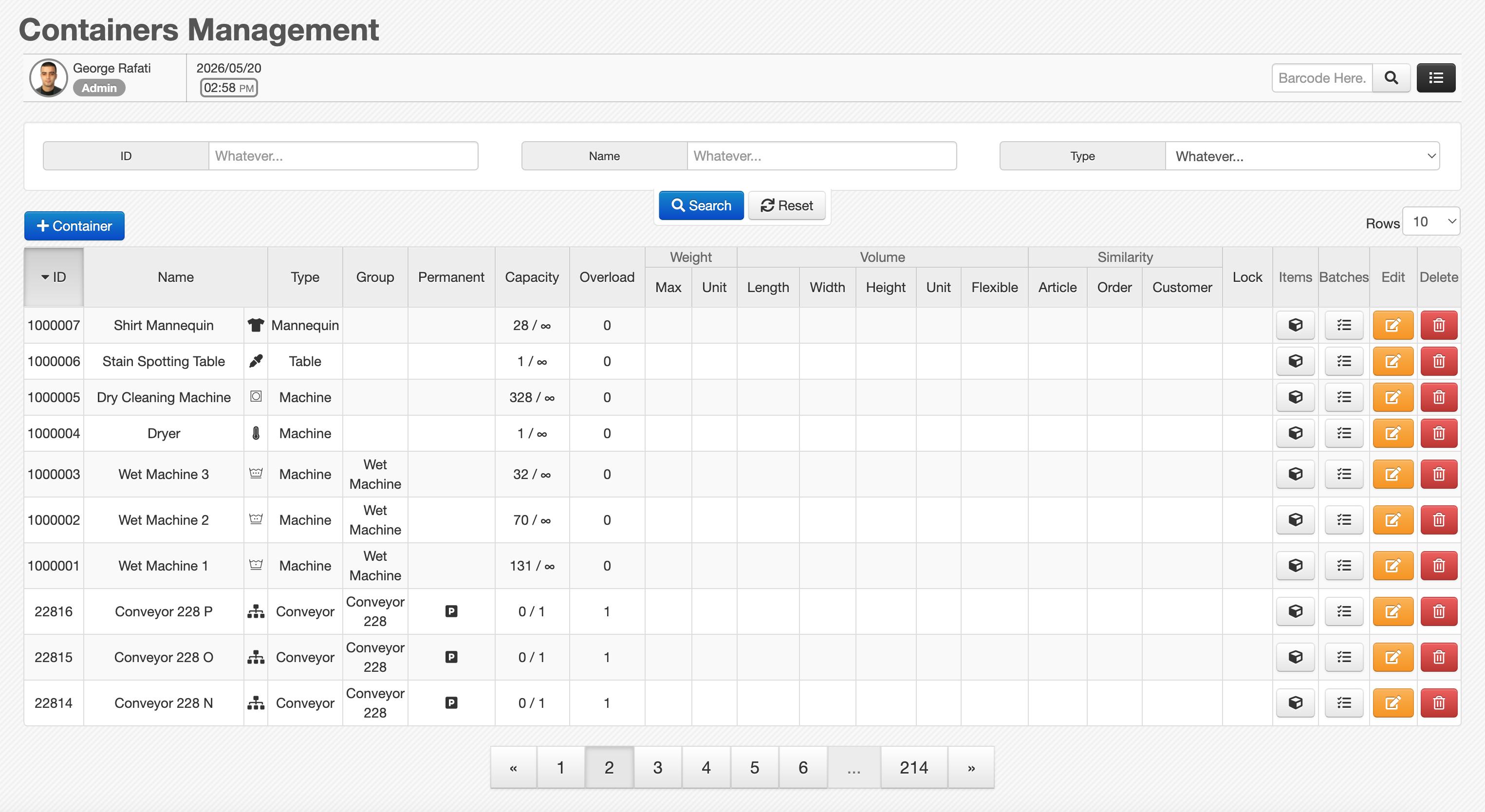View items in Wet Machine 2
The width and height of the screenshot is (1485, 812).
(x=1295, y=520)
